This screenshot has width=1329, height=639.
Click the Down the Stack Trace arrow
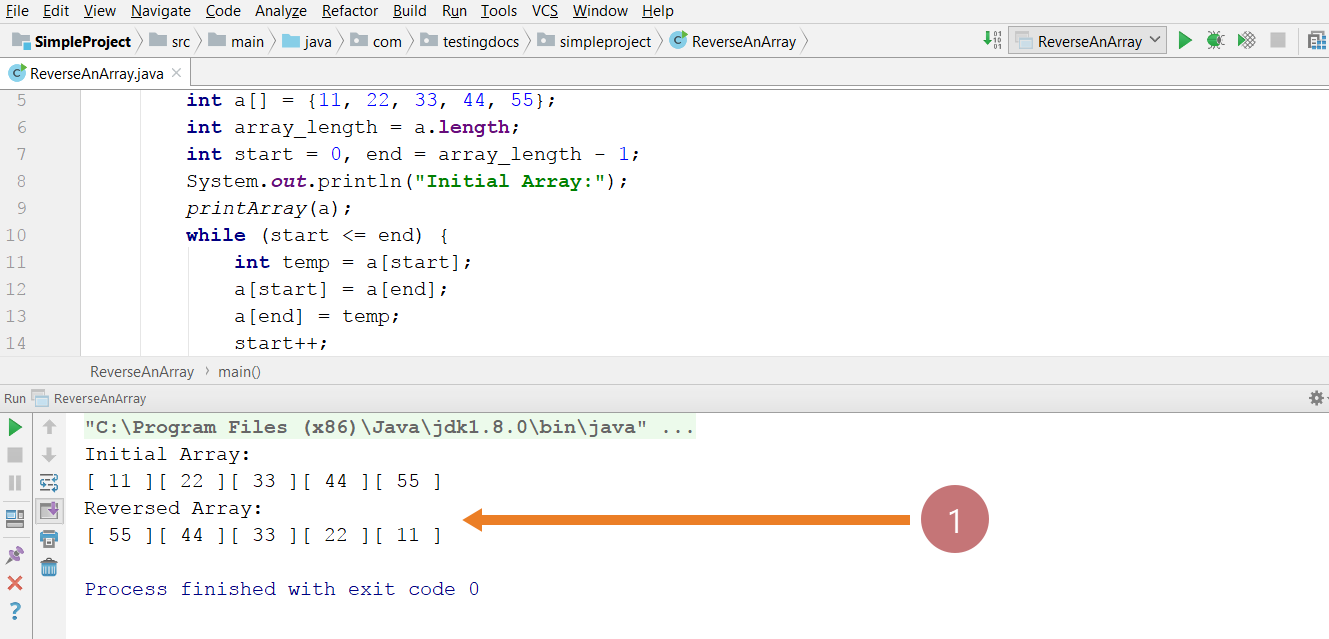49,455
